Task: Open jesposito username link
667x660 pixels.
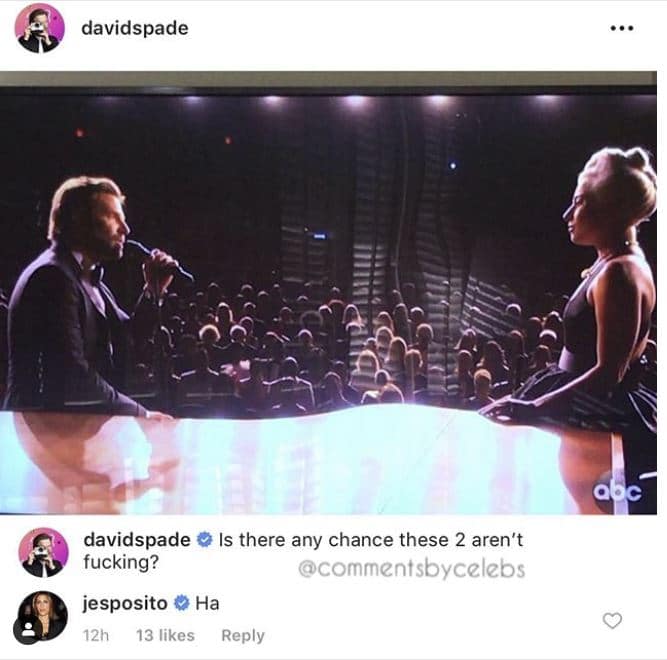Action: (x=125, y=603)
